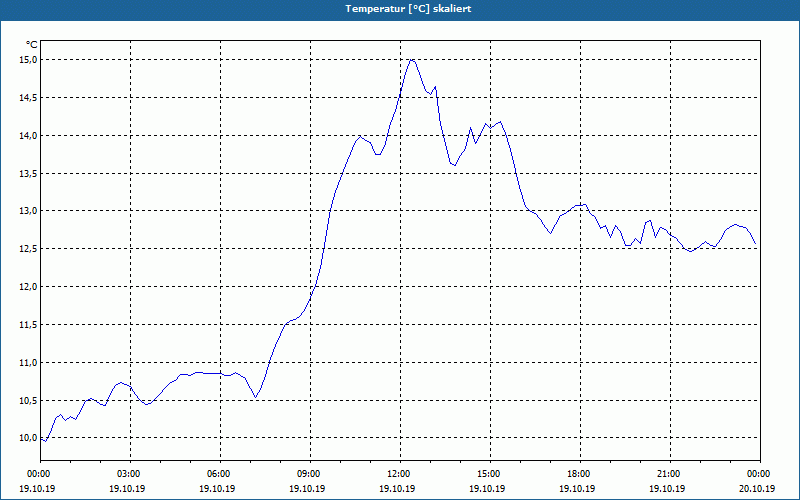Select the 11,0 y-axis value
The height and width of the screenshot is (500, 800).
click(x=28, y=363)
